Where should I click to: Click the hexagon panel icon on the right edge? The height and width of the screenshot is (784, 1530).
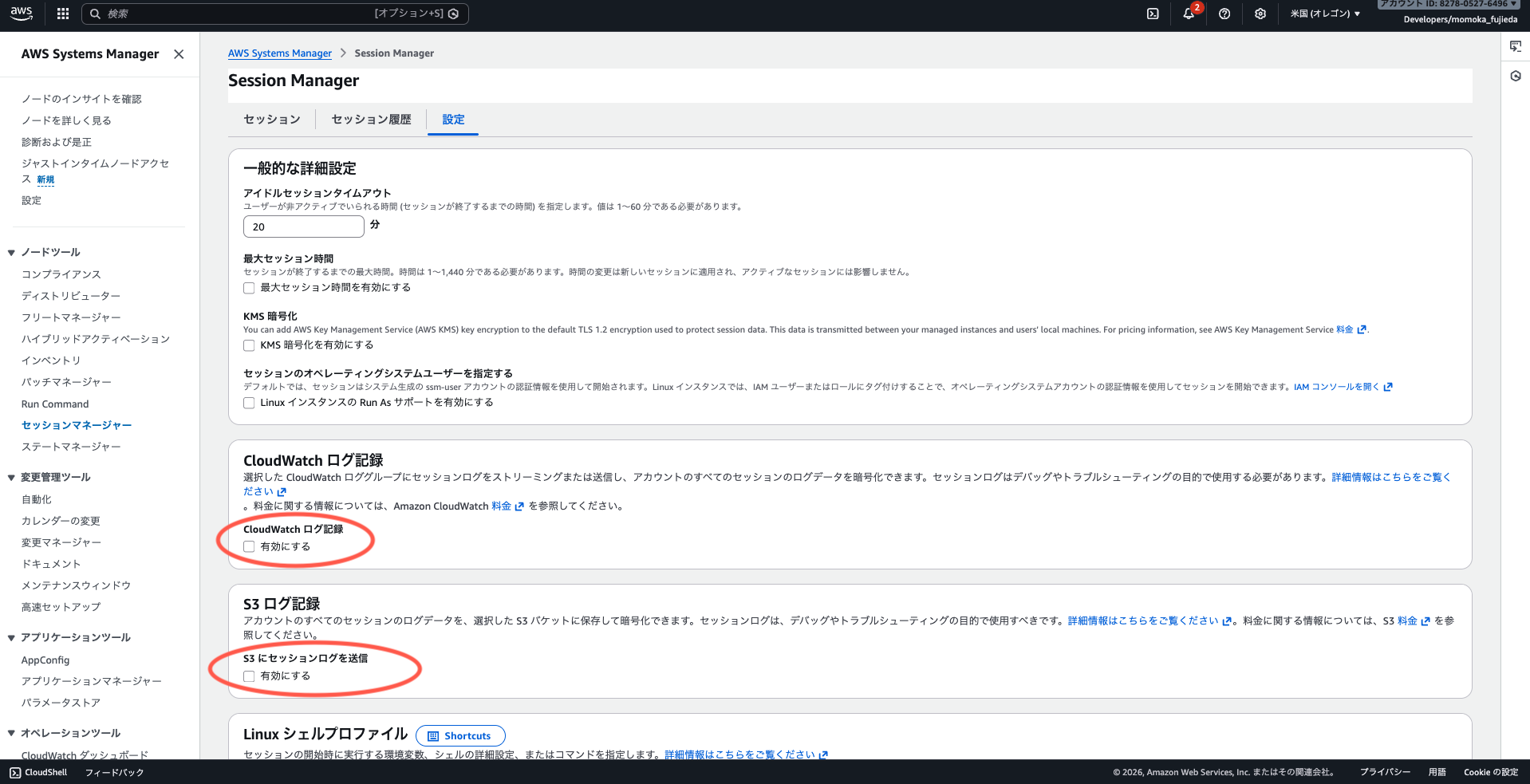click(x=1515, y=76)
